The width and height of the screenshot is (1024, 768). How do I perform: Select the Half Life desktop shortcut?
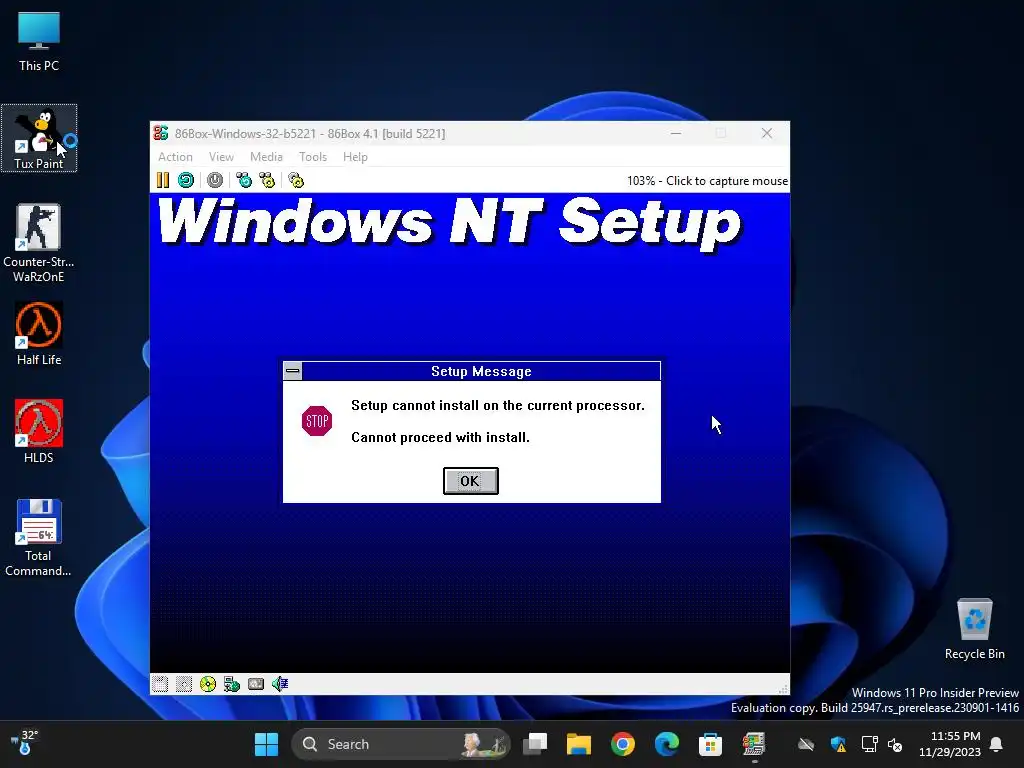[39, 334]
